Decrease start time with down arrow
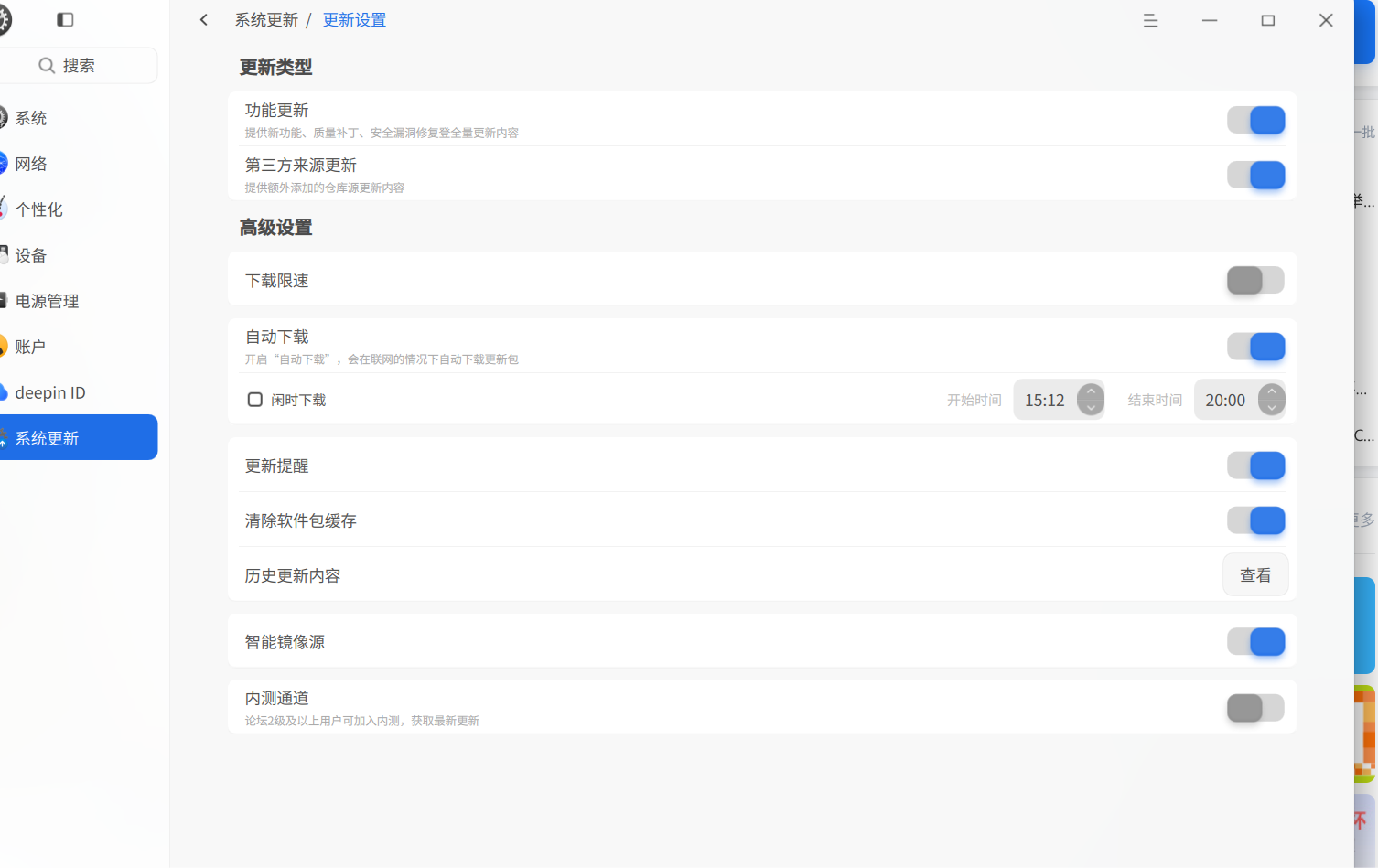 point(1091,408)
